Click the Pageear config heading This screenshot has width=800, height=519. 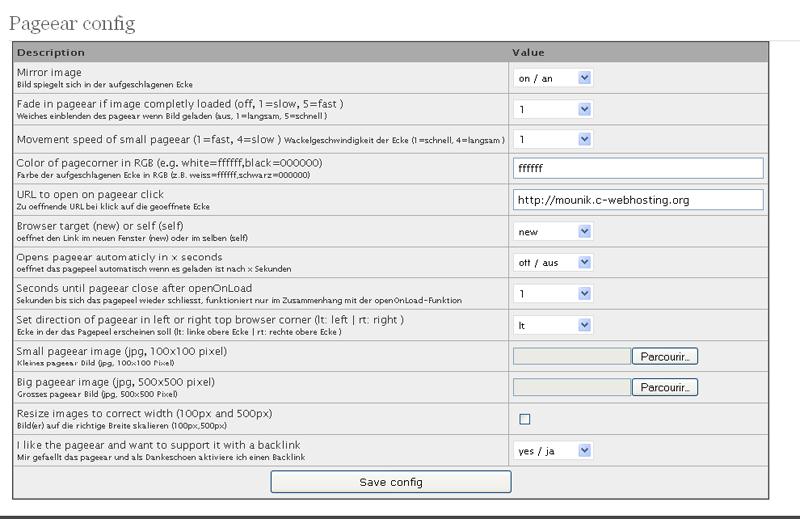coord(72,24)
